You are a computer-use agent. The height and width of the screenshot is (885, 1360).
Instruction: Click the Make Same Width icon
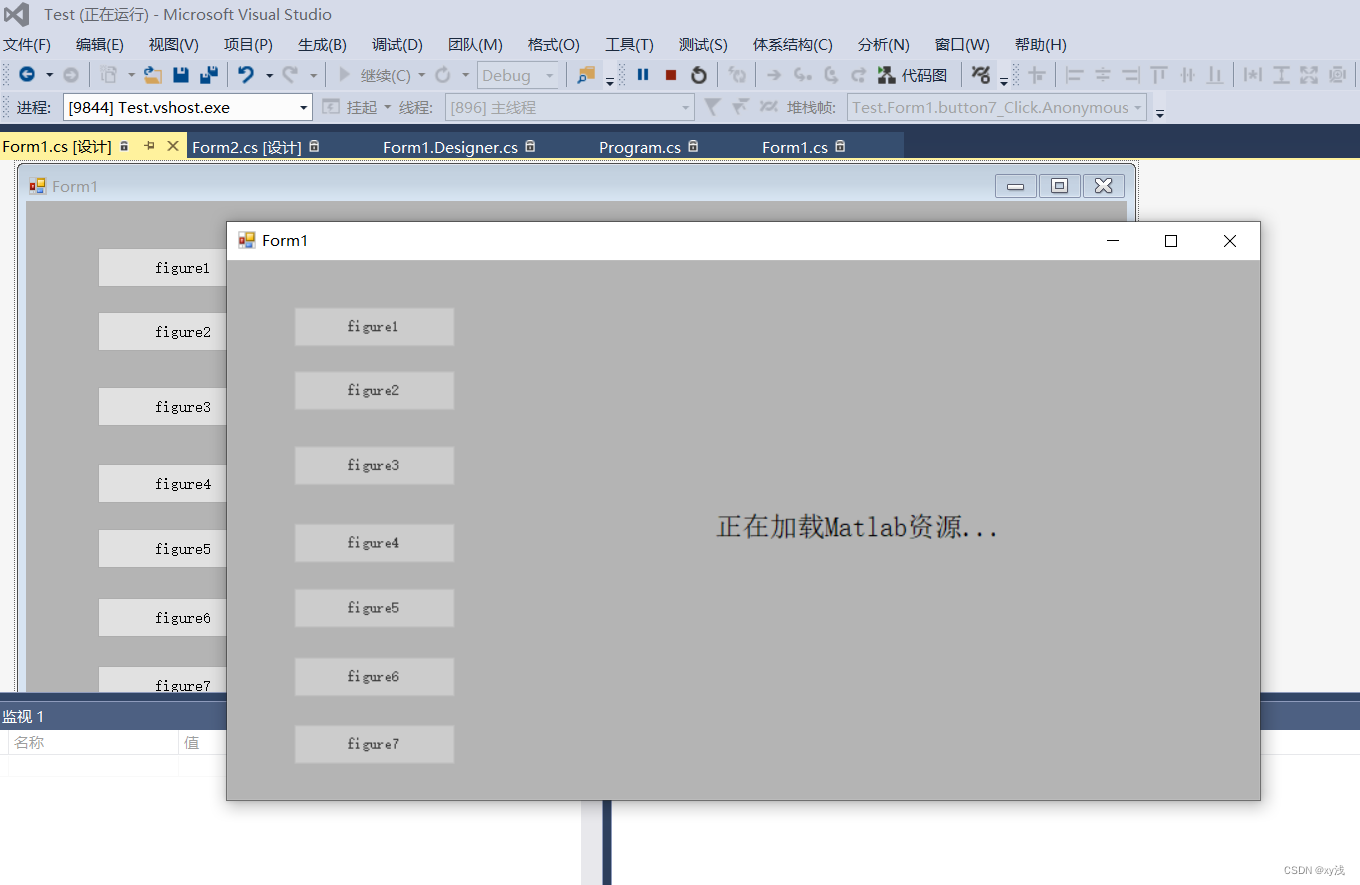pos(1252,75)
